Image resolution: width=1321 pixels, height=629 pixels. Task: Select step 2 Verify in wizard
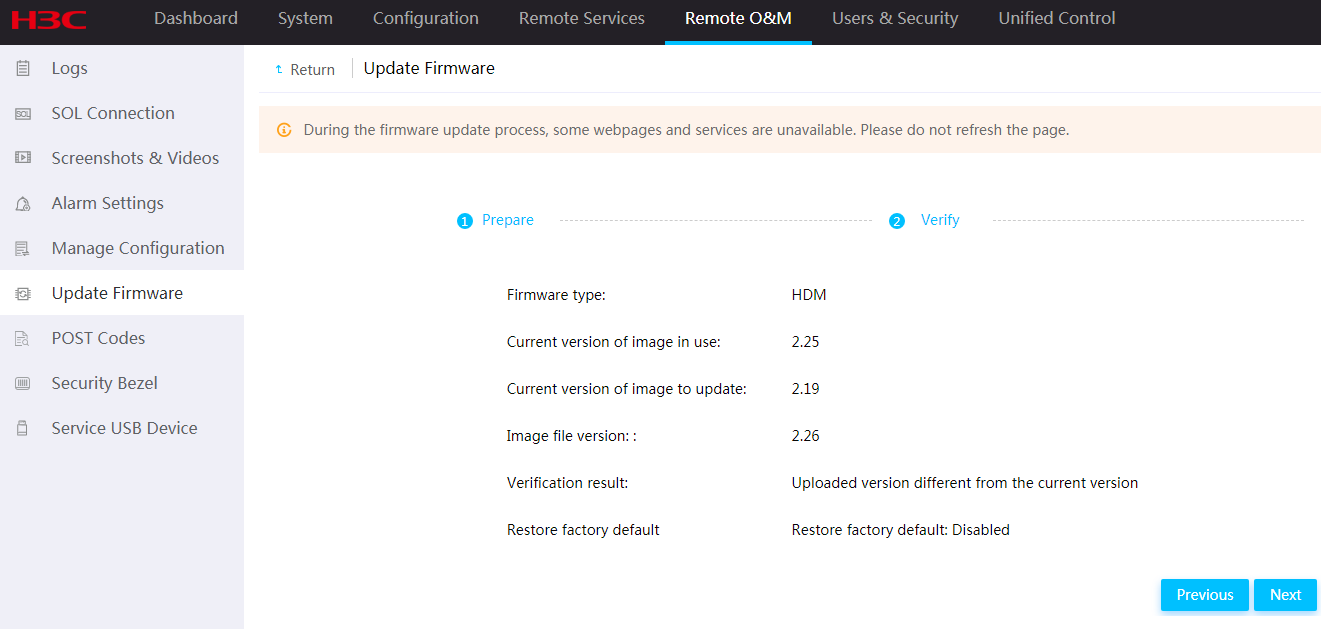924,220
